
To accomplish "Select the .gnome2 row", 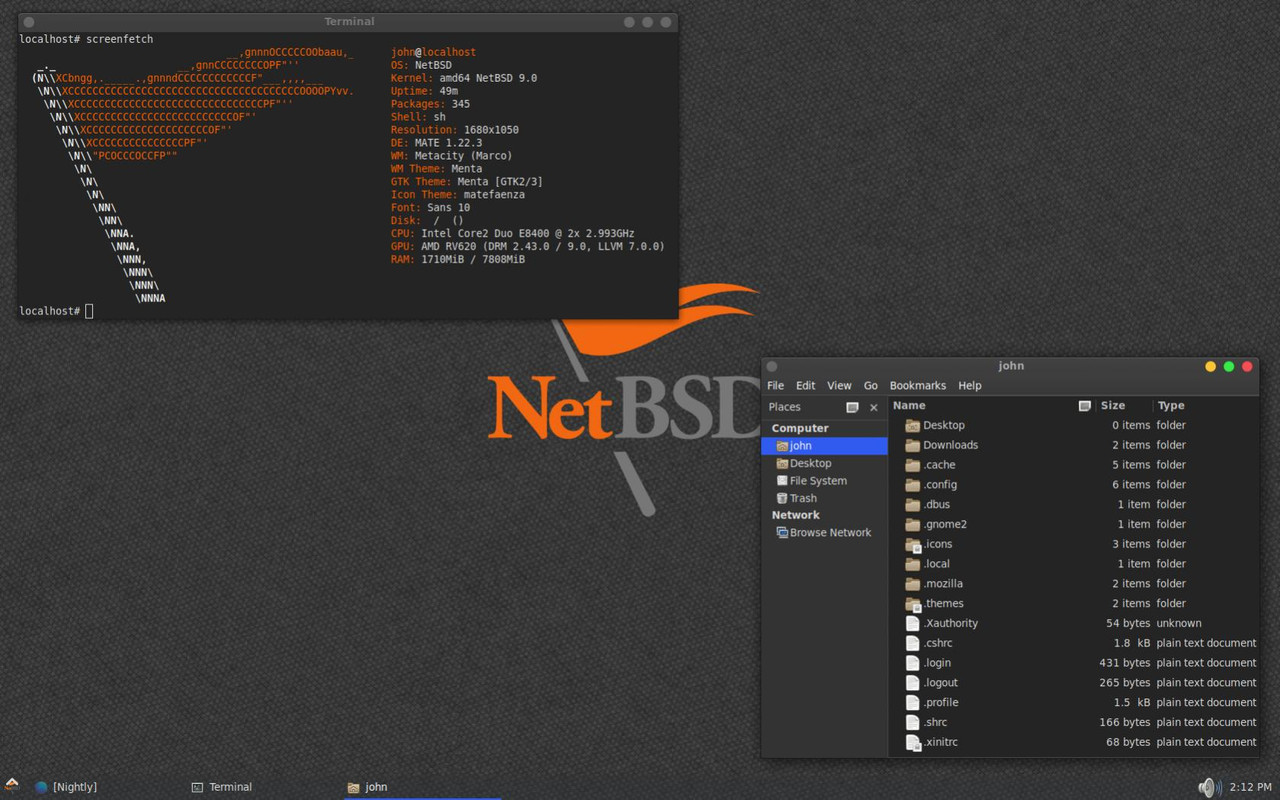I will click(1073, 524).
